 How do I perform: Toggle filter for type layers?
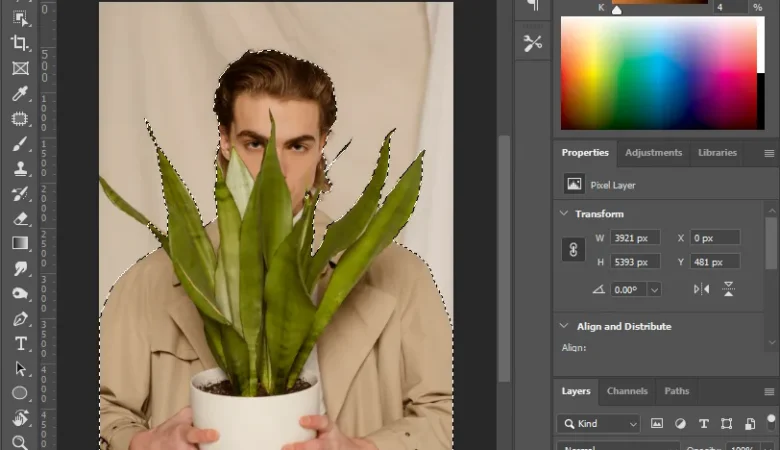703,424
